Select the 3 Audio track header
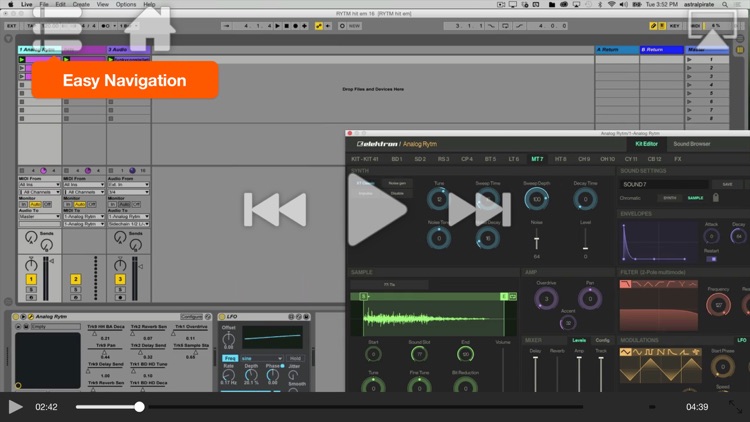Image resolution: width=750 pixels, height=422 pixels. click(x=128, y=49)
